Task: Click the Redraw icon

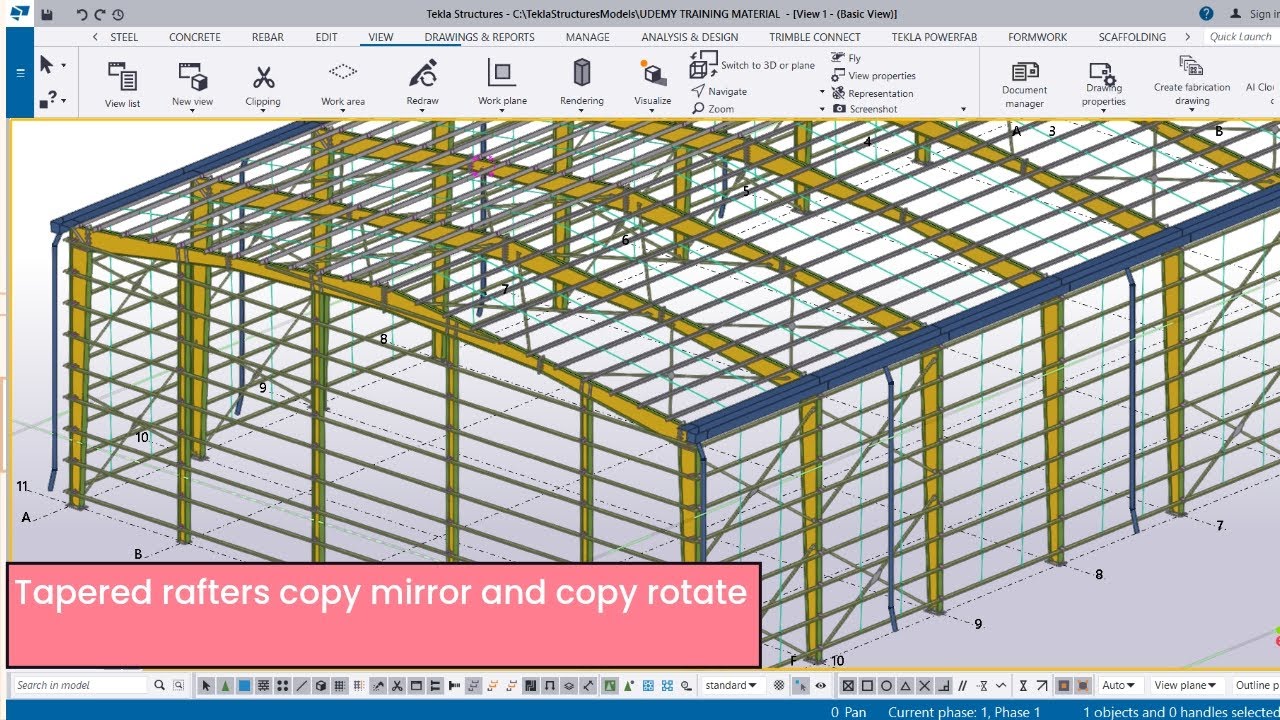Action: (423, 74)
